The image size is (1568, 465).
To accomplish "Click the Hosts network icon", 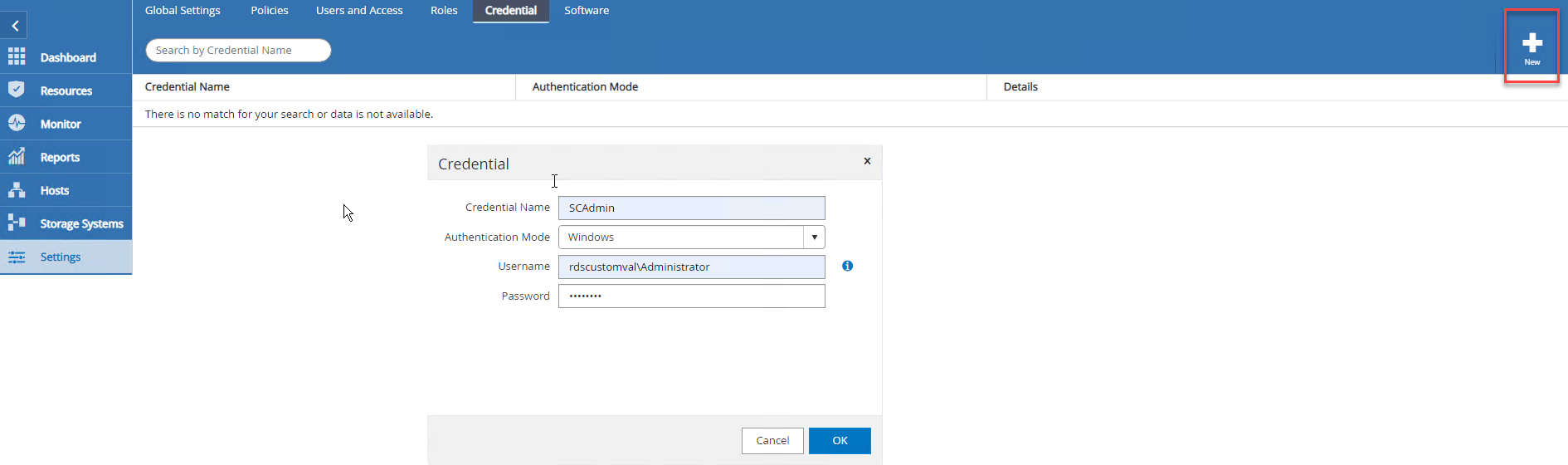I will pyautogui.click(x=17, y=190).
